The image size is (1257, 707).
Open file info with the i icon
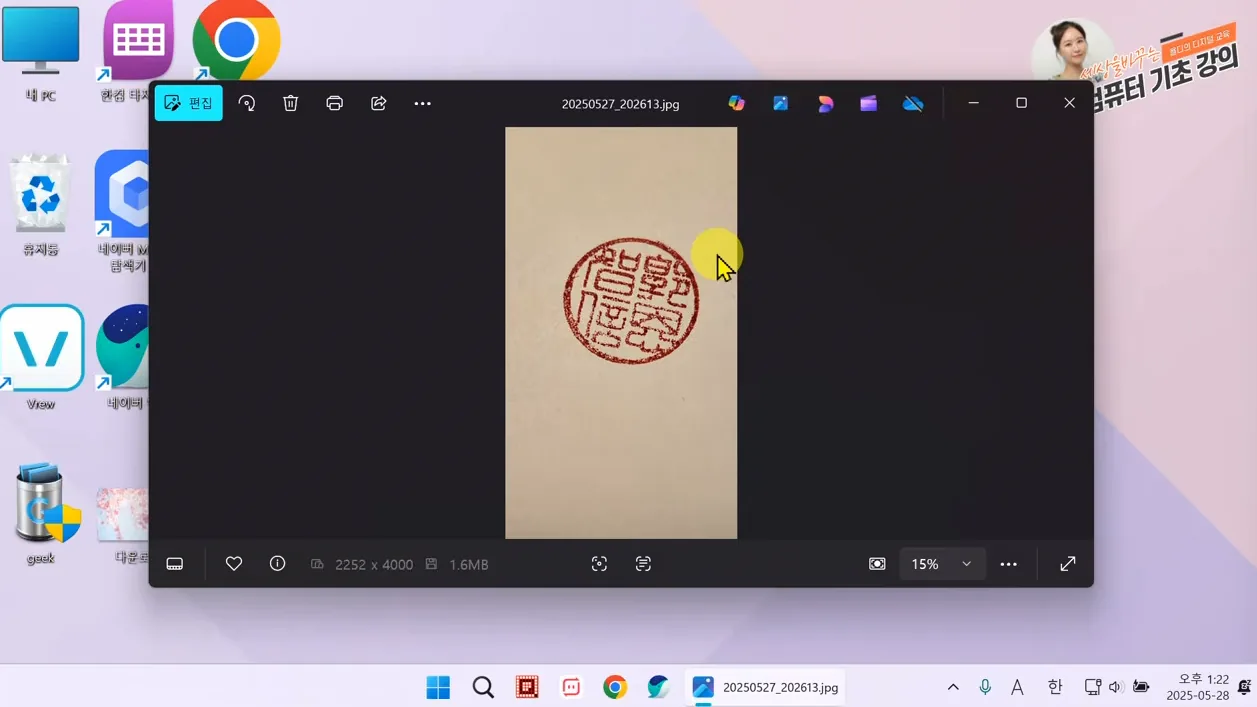(278, 564)
